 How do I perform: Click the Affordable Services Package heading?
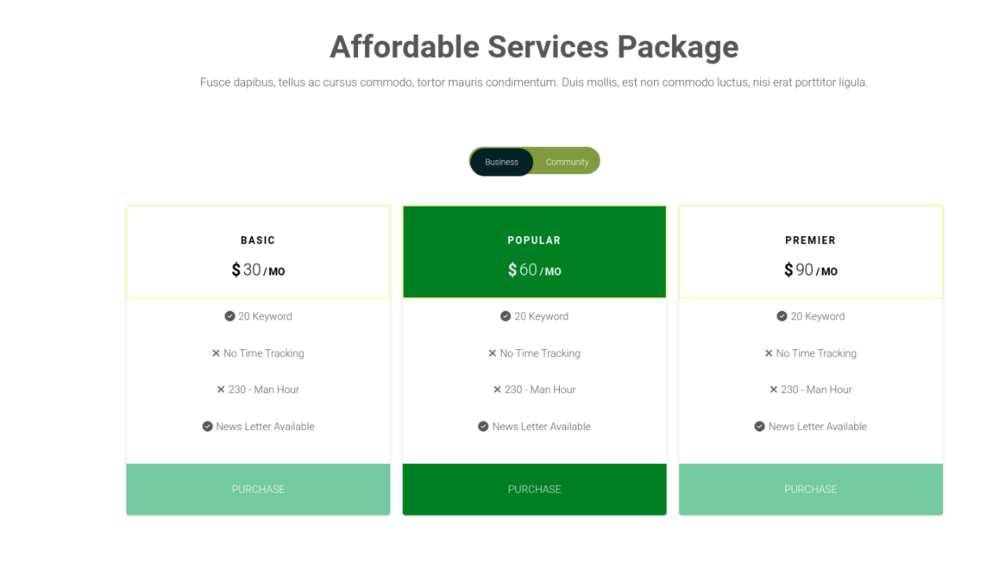point(534,47)
